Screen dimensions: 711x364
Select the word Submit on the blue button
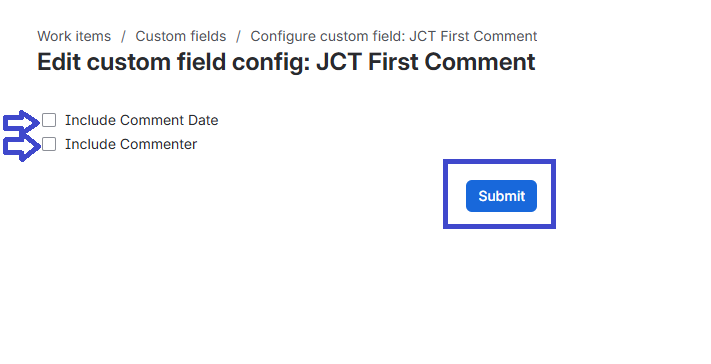pyautogui.click(x=502, y=196)
